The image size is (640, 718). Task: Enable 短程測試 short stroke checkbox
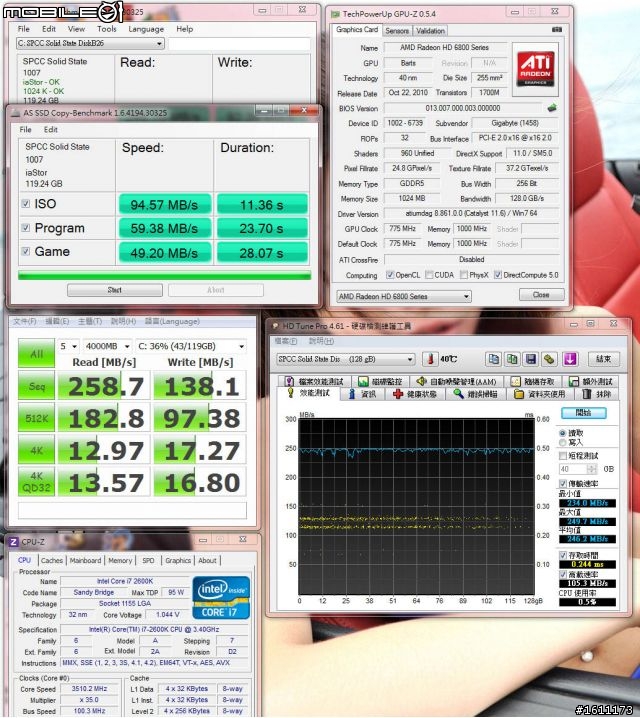click(x=563, y=456)
